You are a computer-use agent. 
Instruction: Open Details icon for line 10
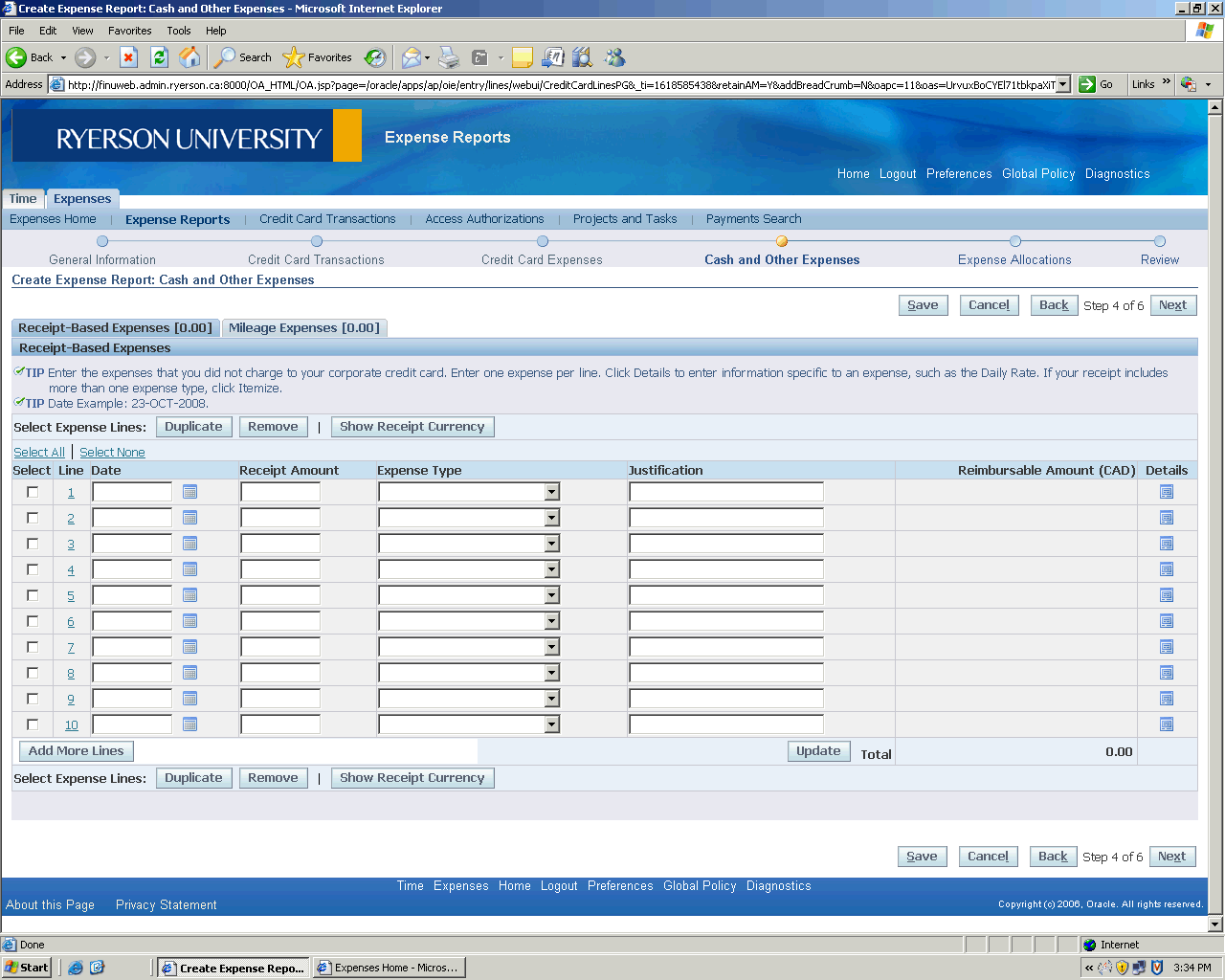click(x=1166, y=724)
